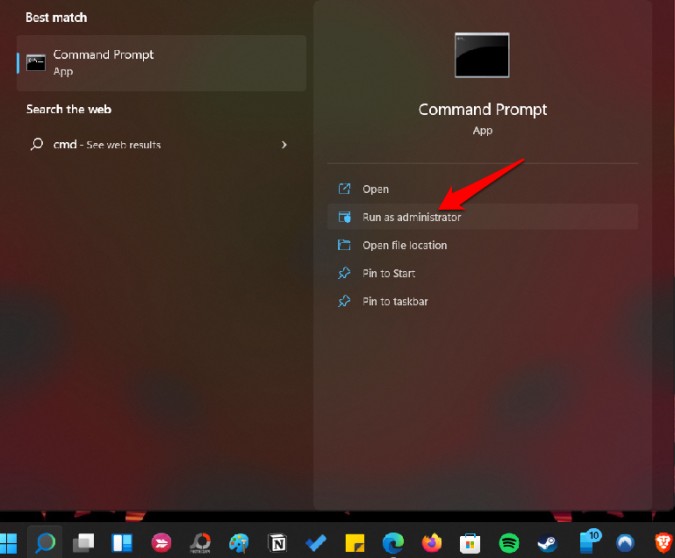This screenshot has width=675, height=558.
Task: Open Microsoft To Do checkmark on taskbar
Action: pyautogui.click(x=316, y=543)
